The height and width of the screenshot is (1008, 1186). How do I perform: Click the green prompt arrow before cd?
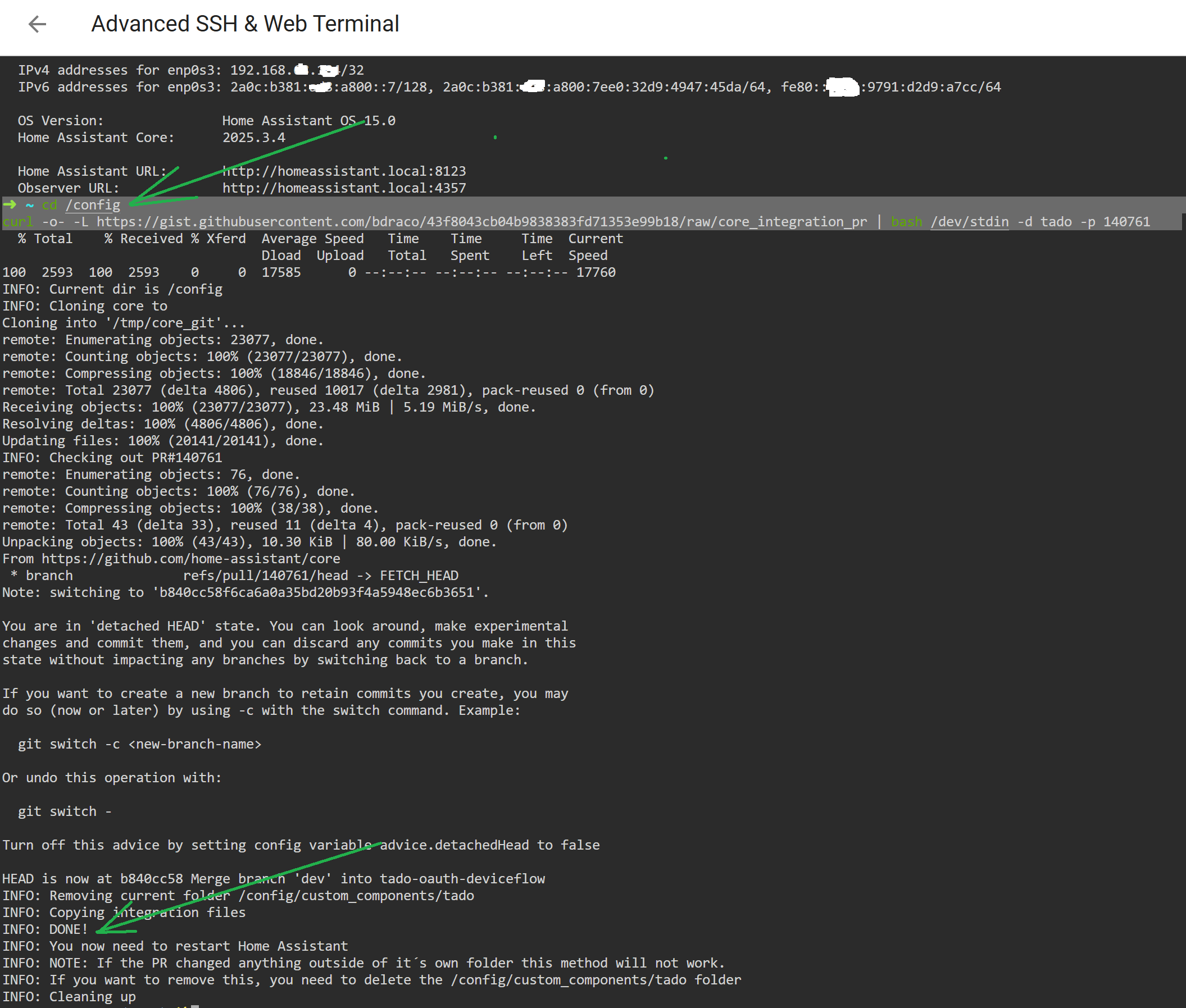pyautogui.click(x=10, y=204)
